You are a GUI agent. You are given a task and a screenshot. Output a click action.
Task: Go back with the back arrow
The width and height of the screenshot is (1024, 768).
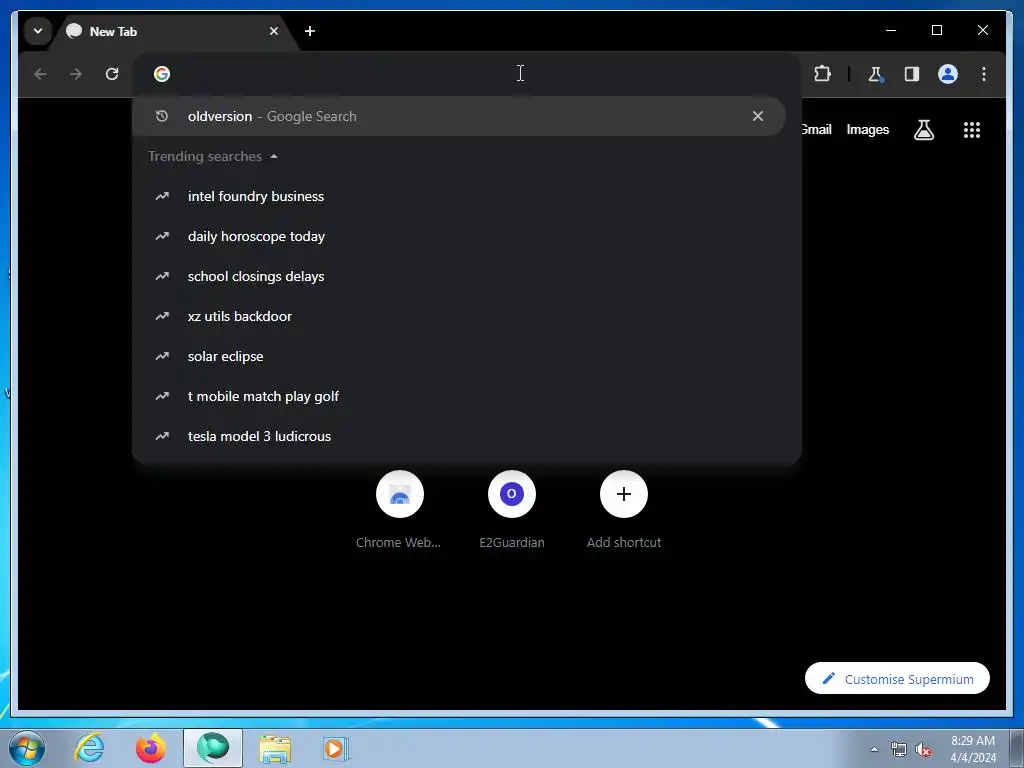click(x=40, y=74)
